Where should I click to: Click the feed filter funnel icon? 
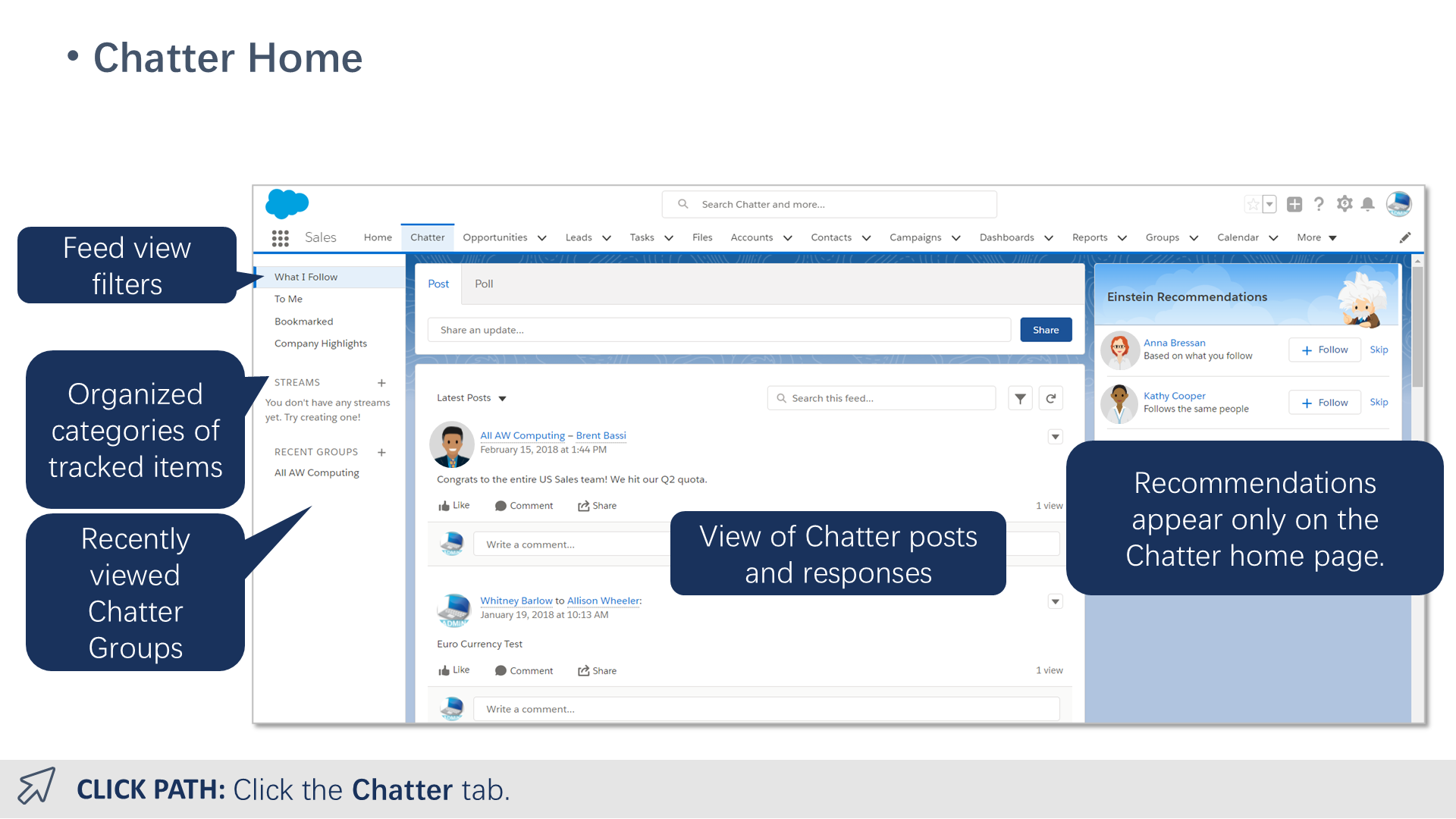click(1021, 398)
